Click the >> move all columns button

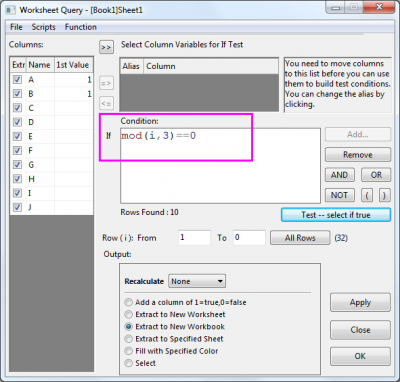pos(106,47)
